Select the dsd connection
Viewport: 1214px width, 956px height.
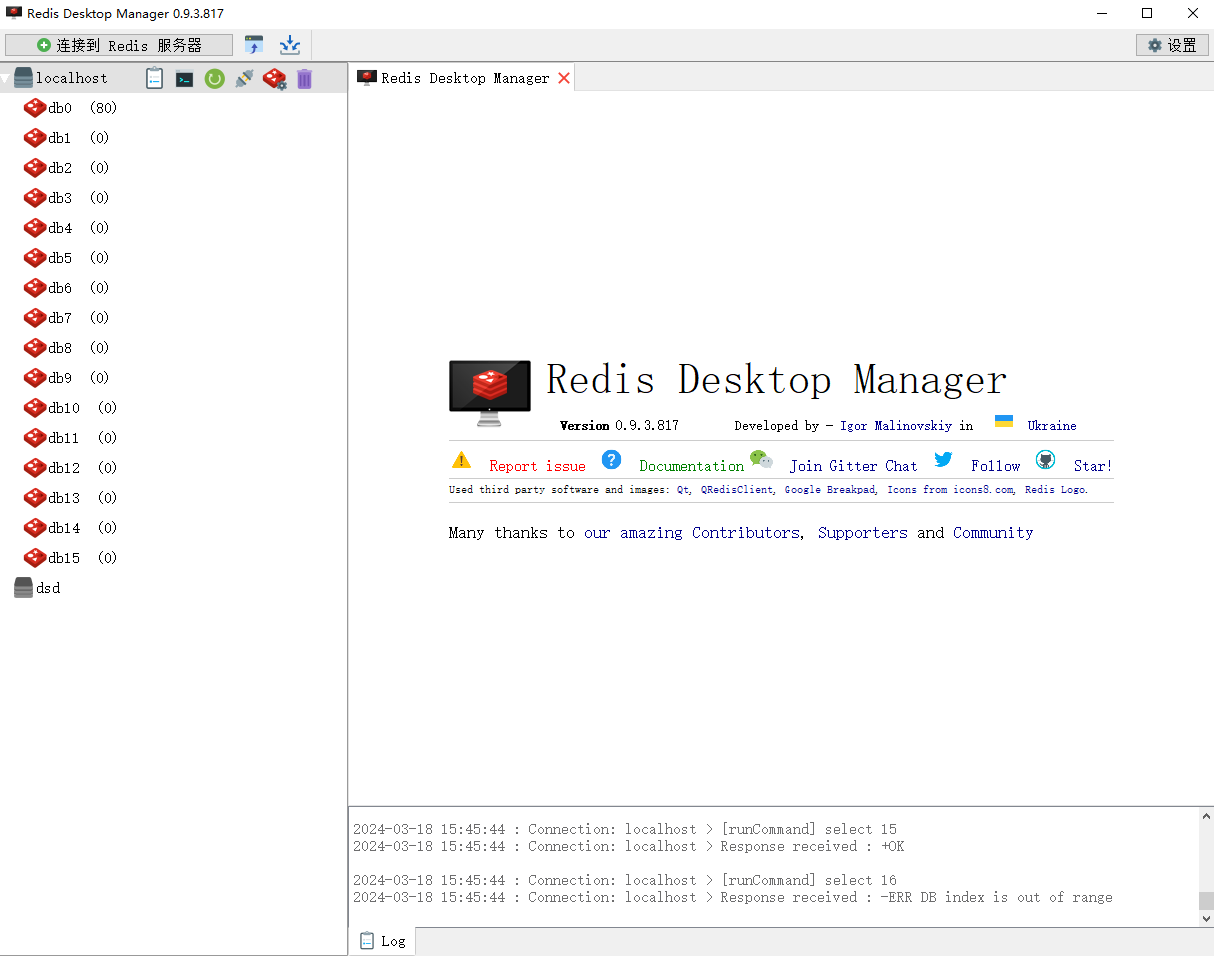tap(48, 588)
